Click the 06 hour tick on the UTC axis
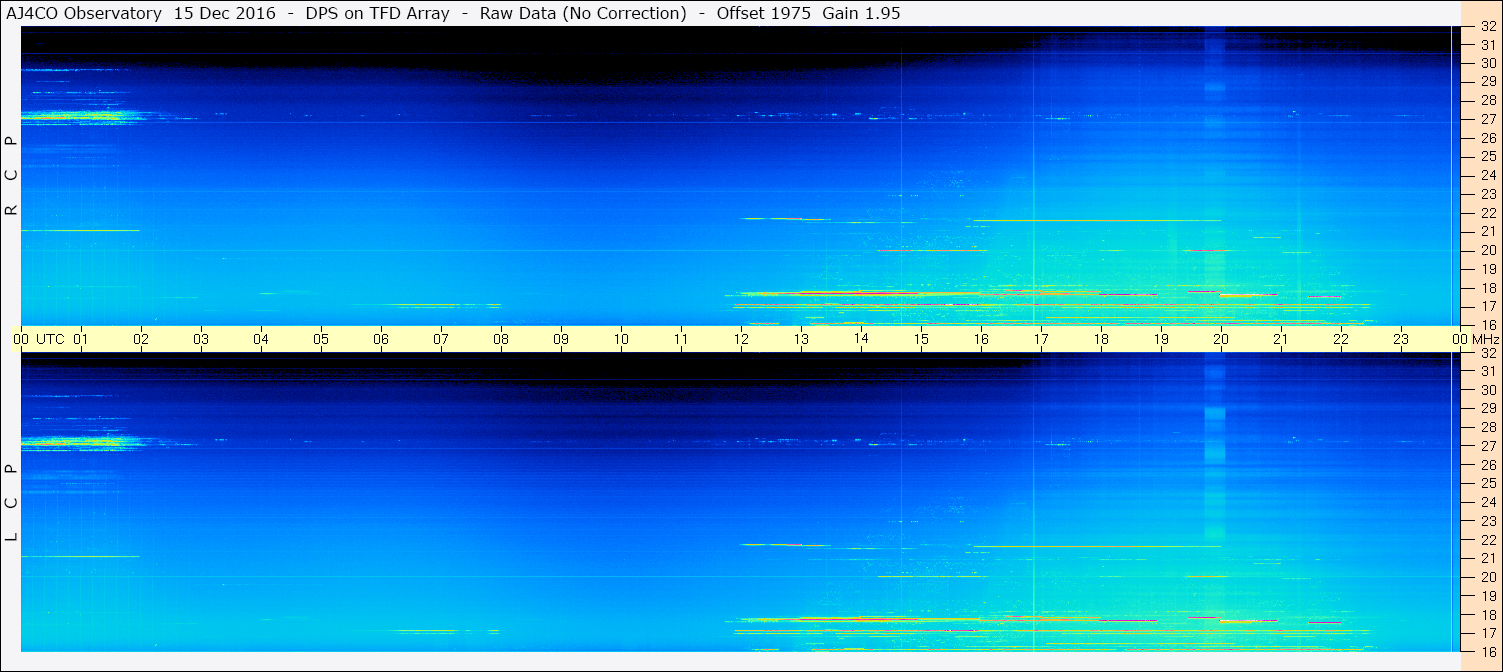 click(381, 339)
